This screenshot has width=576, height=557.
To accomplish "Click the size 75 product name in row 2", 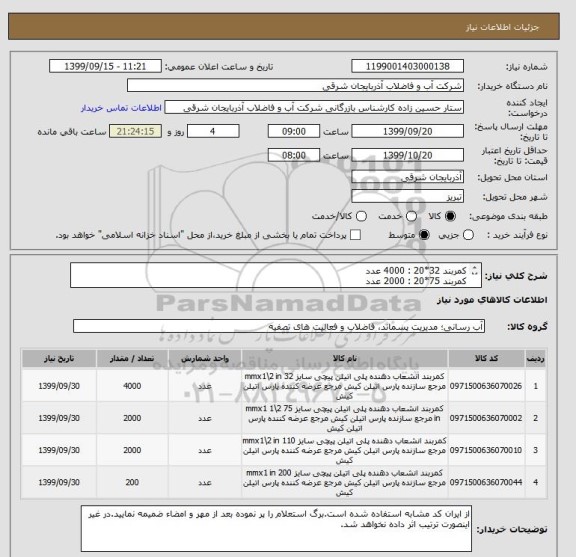I will [x=344, y=418].
